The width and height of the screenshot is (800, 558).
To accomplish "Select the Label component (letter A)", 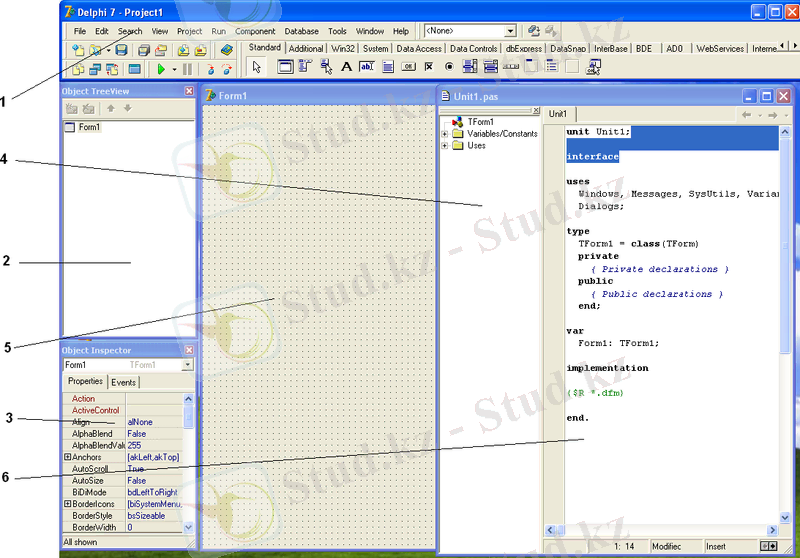I will 346,67.
